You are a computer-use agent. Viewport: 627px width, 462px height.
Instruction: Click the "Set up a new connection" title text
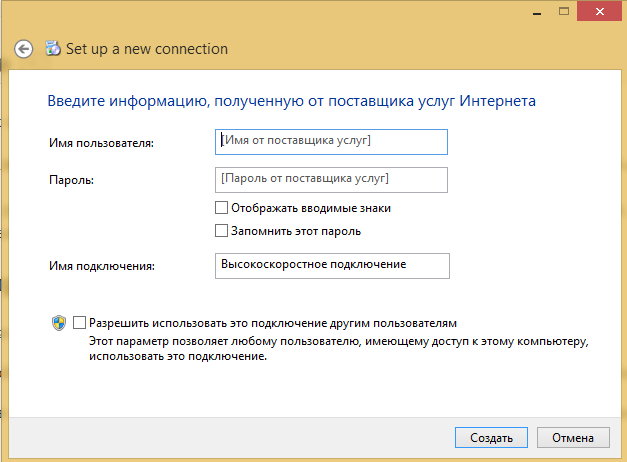click(147, 49)
